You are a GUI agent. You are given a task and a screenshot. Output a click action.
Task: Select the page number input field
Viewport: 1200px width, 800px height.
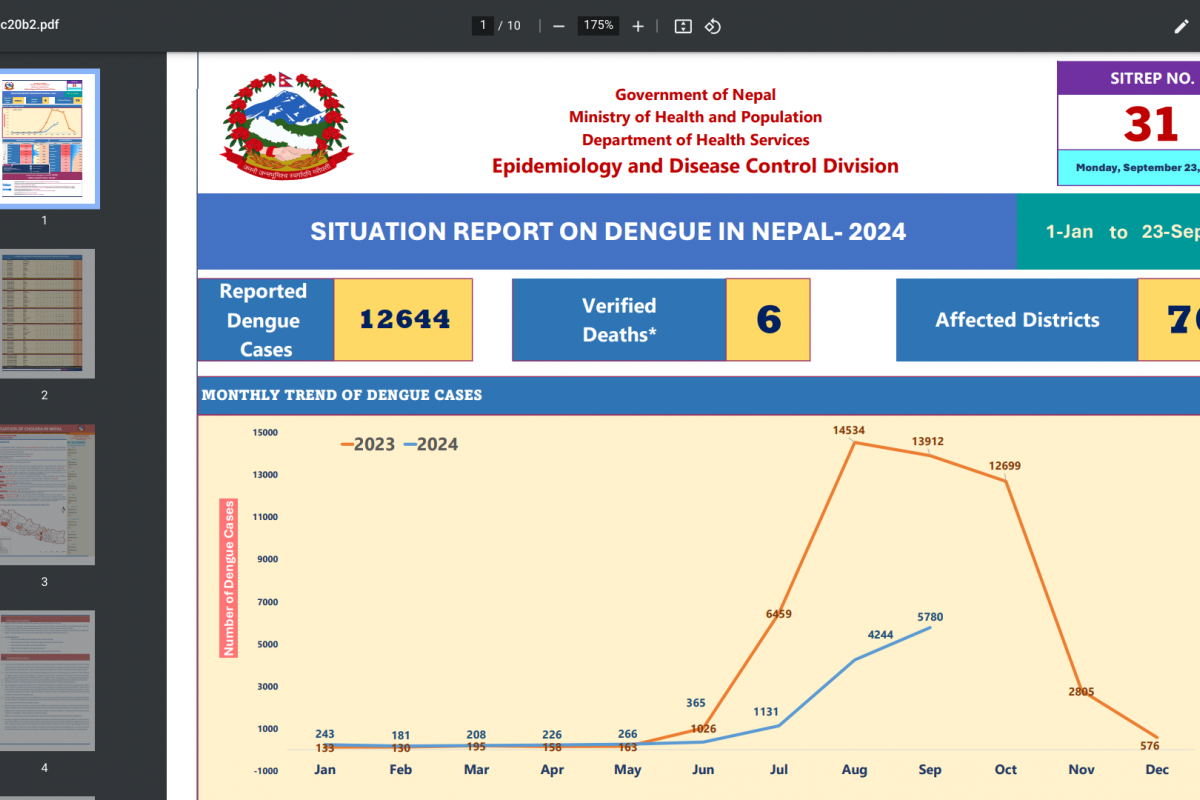click(483, 26)
